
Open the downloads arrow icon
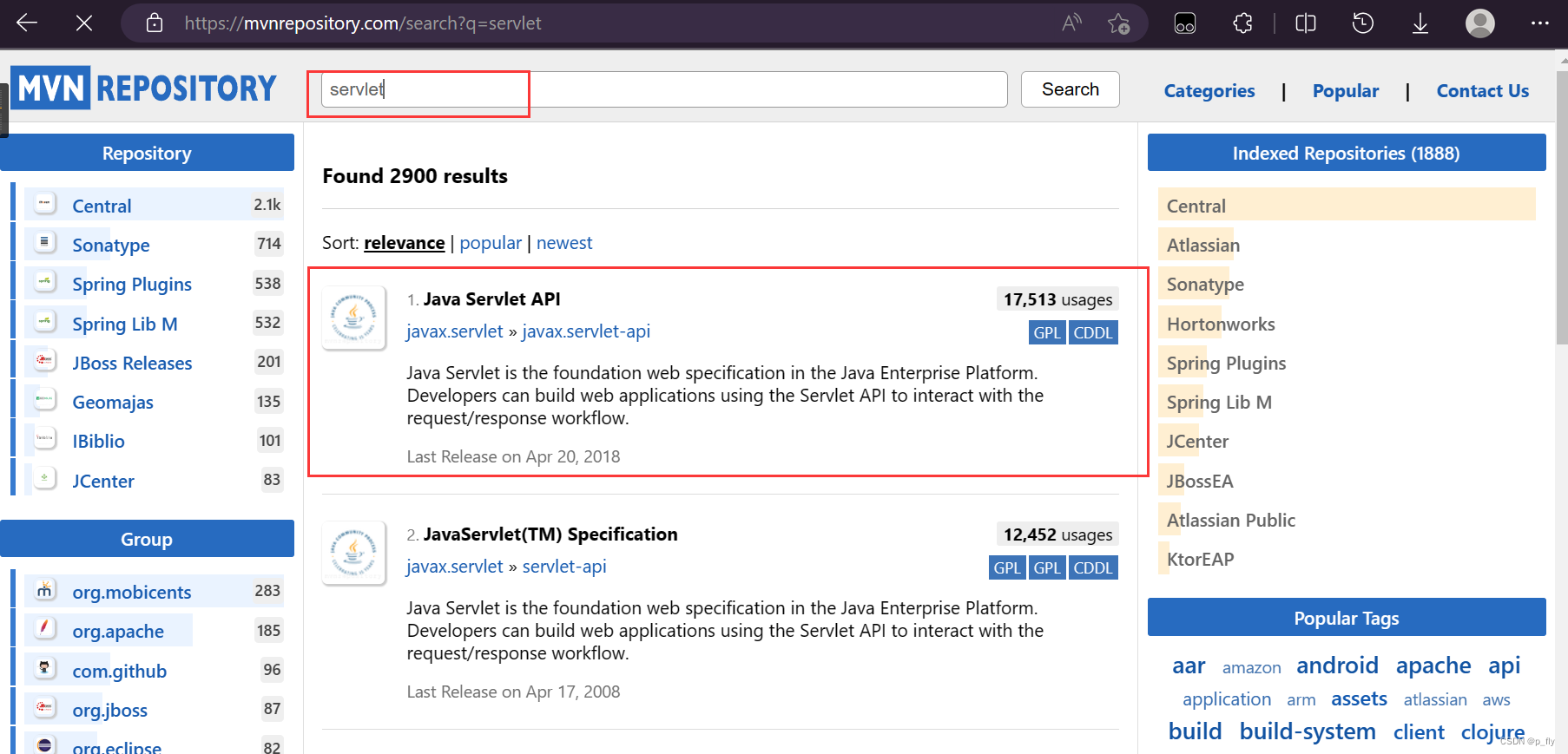(x=1420, y=23)
